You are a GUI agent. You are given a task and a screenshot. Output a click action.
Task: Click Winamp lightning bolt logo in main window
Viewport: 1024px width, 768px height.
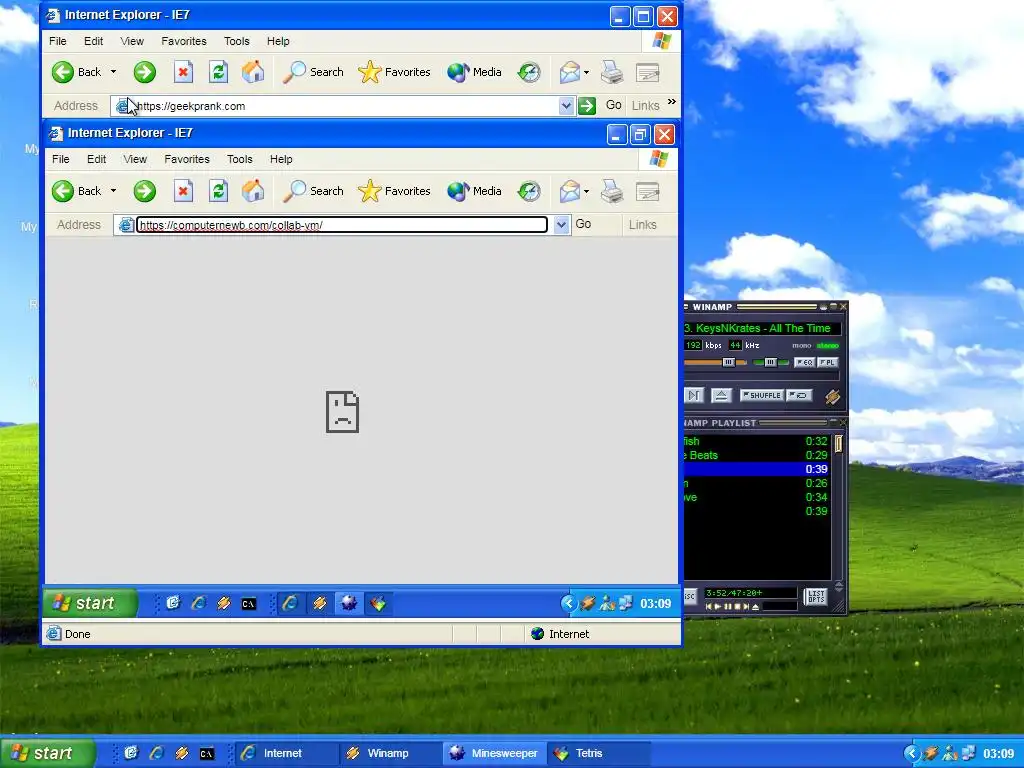831,396
